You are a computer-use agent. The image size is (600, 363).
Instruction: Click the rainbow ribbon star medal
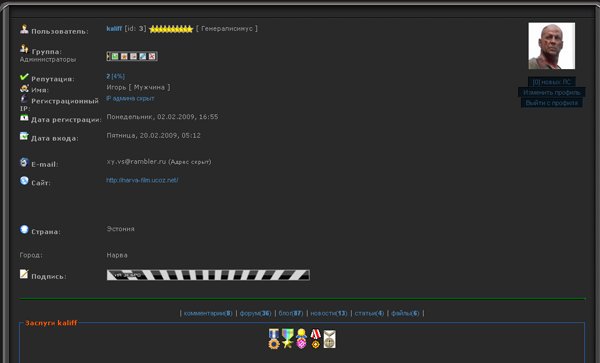pos(288,339)
